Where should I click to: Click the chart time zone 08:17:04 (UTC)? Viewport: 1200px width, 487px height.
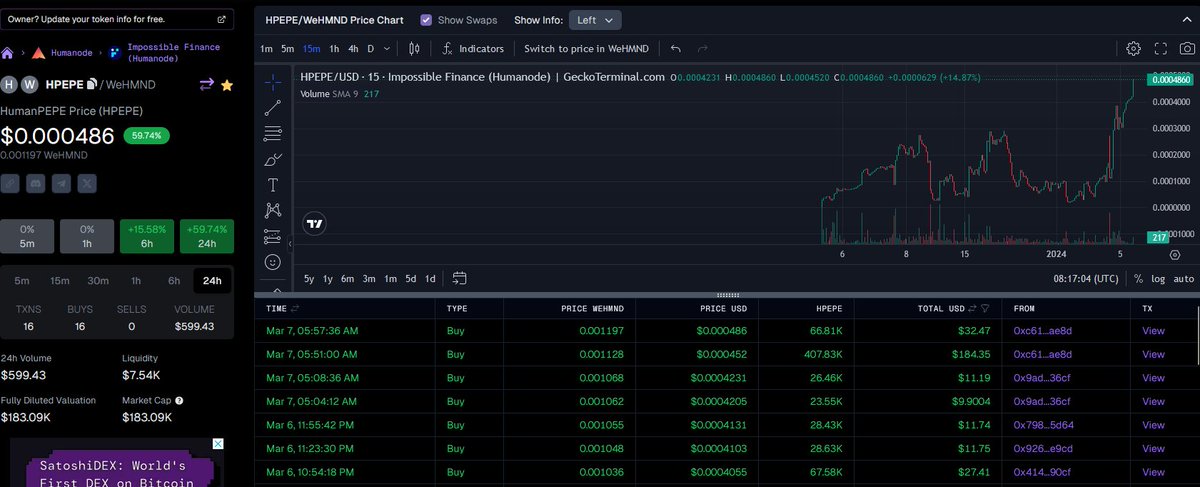click(x=1085, y=278)
